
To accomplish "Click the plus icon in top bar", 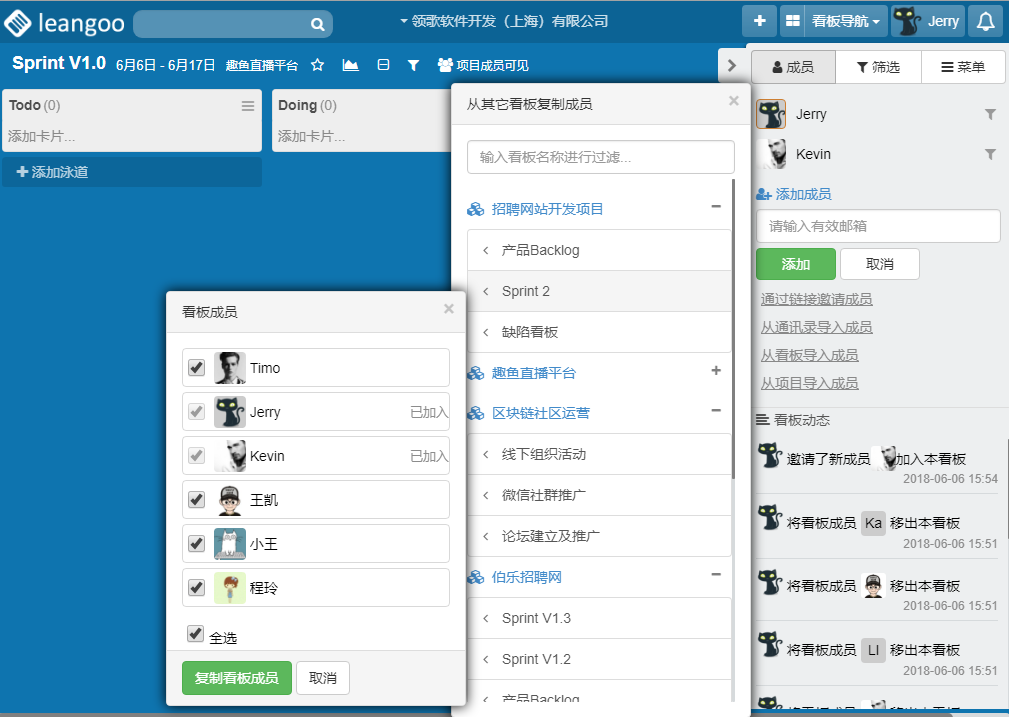I will [x=759, y=21].
